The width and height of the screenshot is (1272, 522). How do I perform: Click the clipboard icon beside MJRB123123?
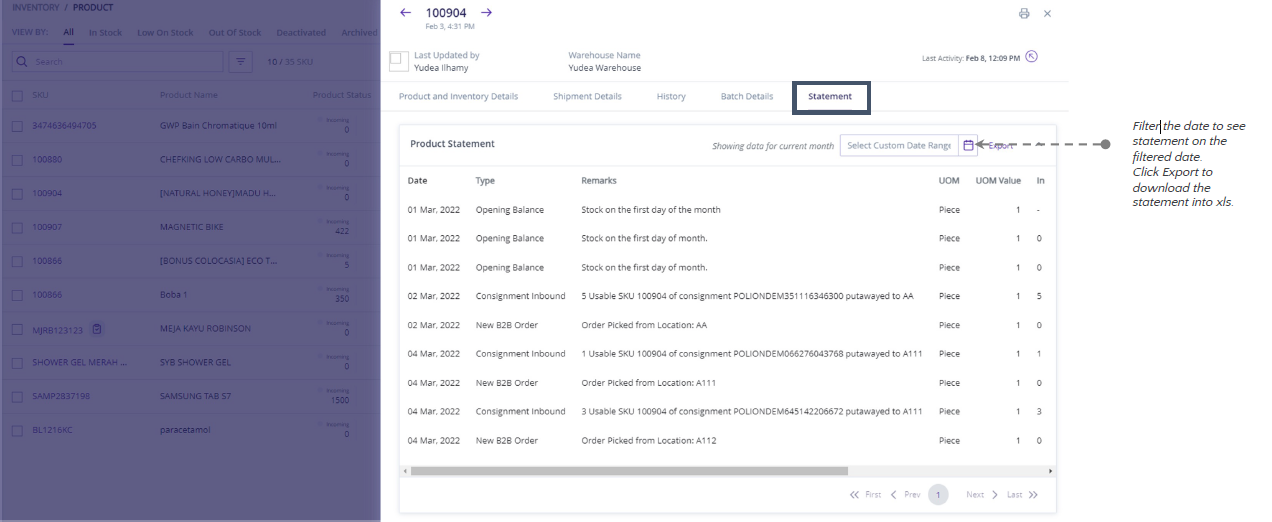(97, 329)
